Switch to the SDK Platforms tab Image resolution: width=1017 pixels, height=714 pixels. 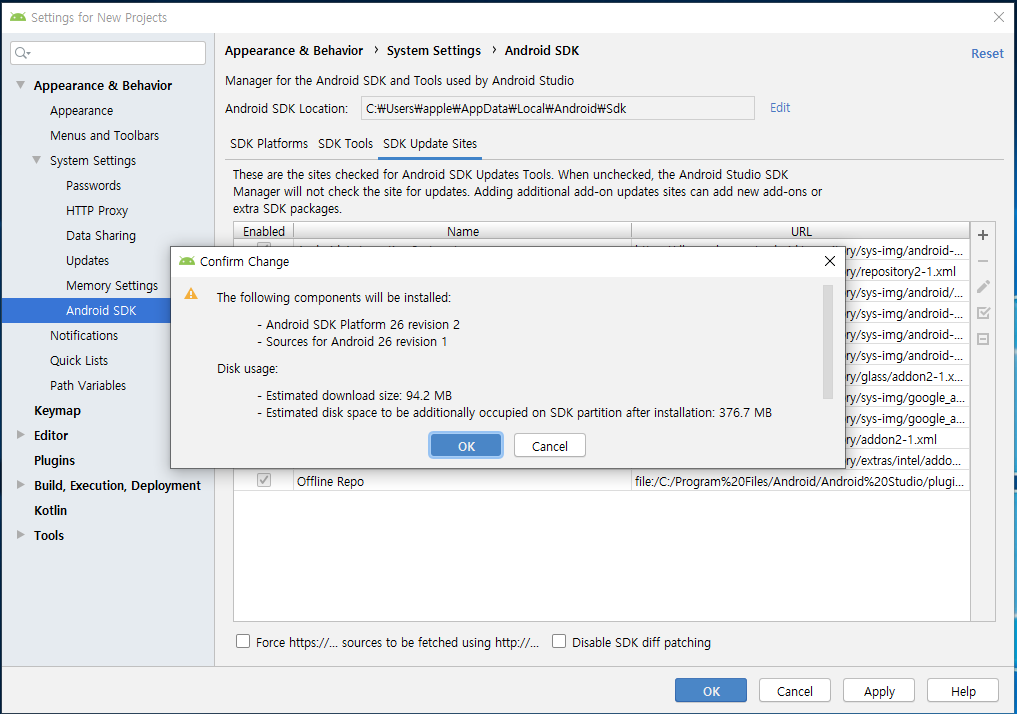coord(269,143)
